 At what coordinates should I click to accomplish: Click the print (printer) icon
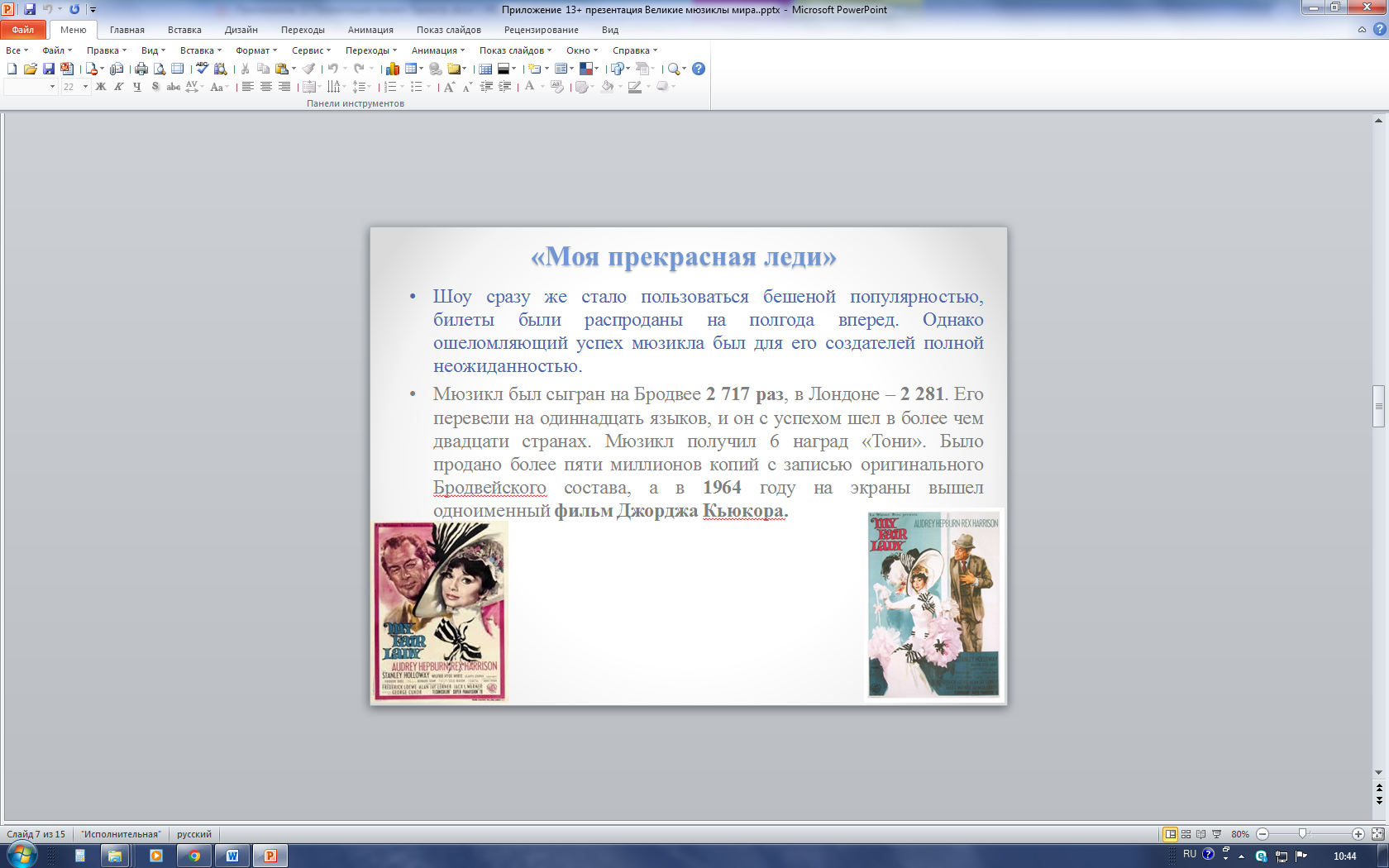(x=141, y=69)
